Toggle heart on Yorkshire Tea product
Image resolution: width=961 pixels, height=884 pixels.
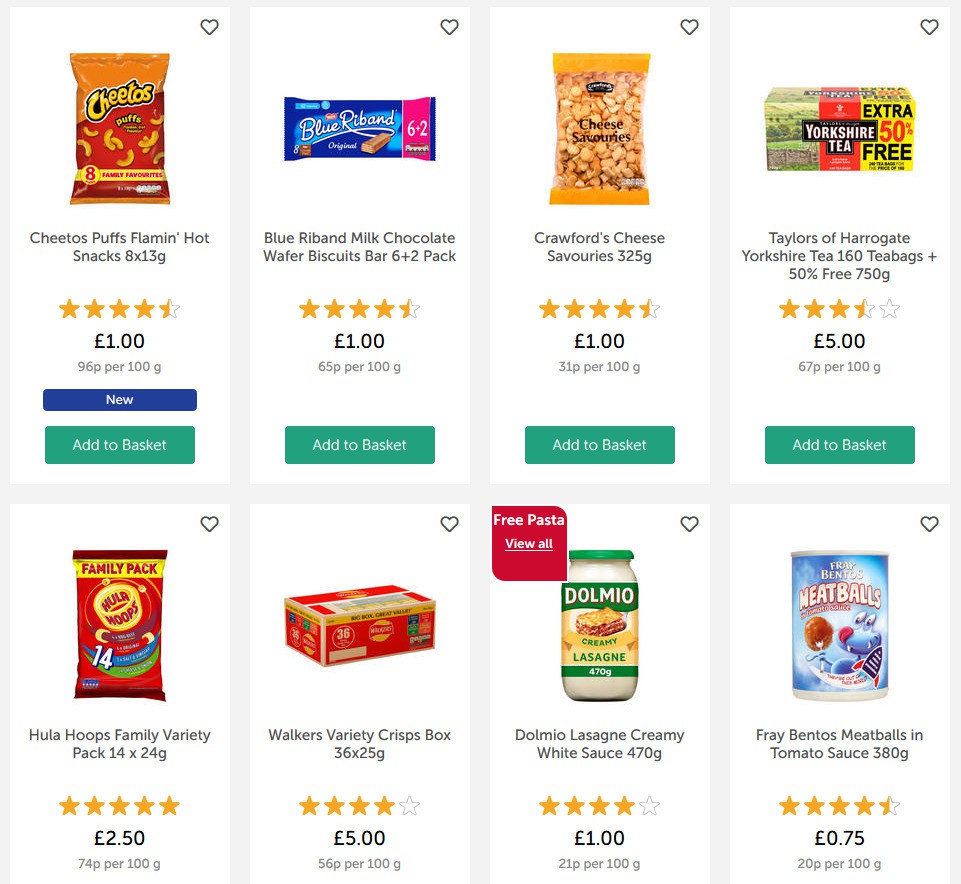[929, 27]
